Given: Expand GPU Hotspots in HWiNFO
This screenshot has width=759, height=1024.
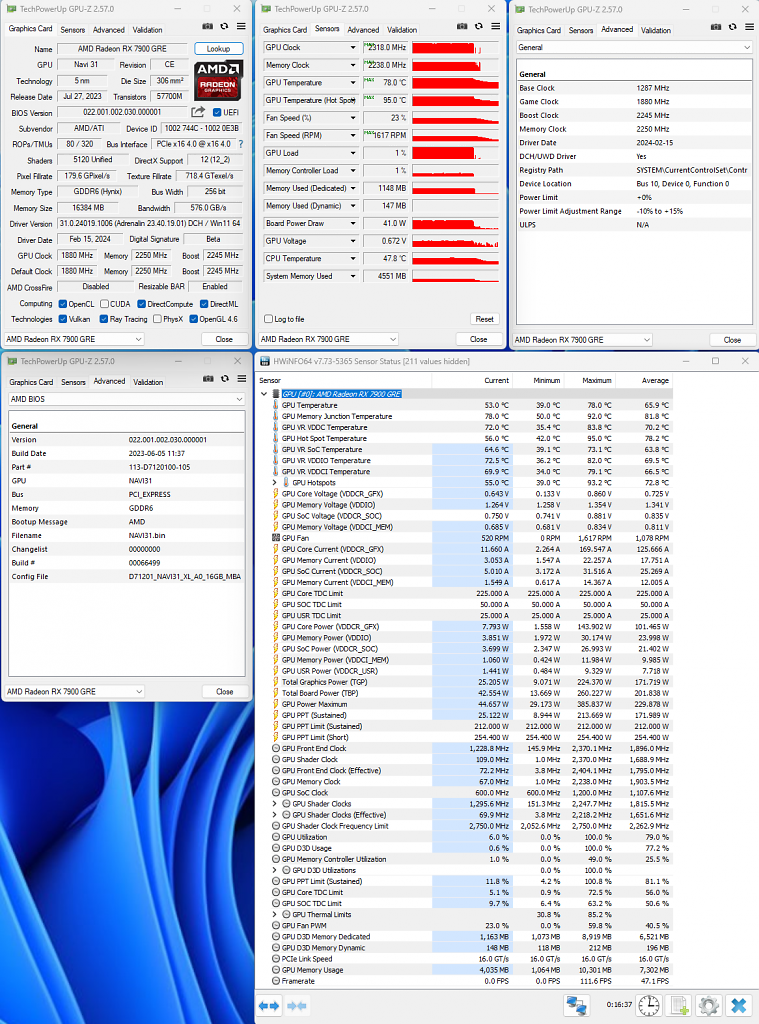Looking at the screenshot, I should tap(275, 483).
